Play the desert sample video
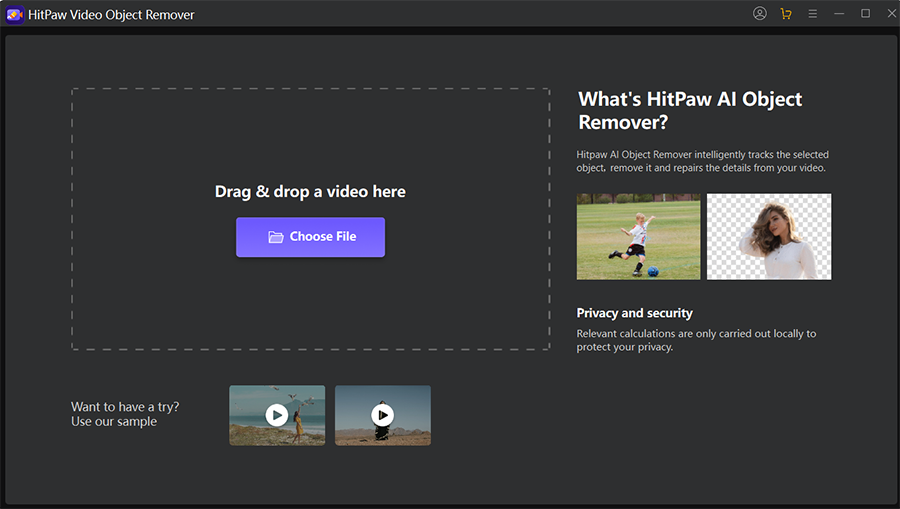 pyautogui.click(x=383, y=415)
